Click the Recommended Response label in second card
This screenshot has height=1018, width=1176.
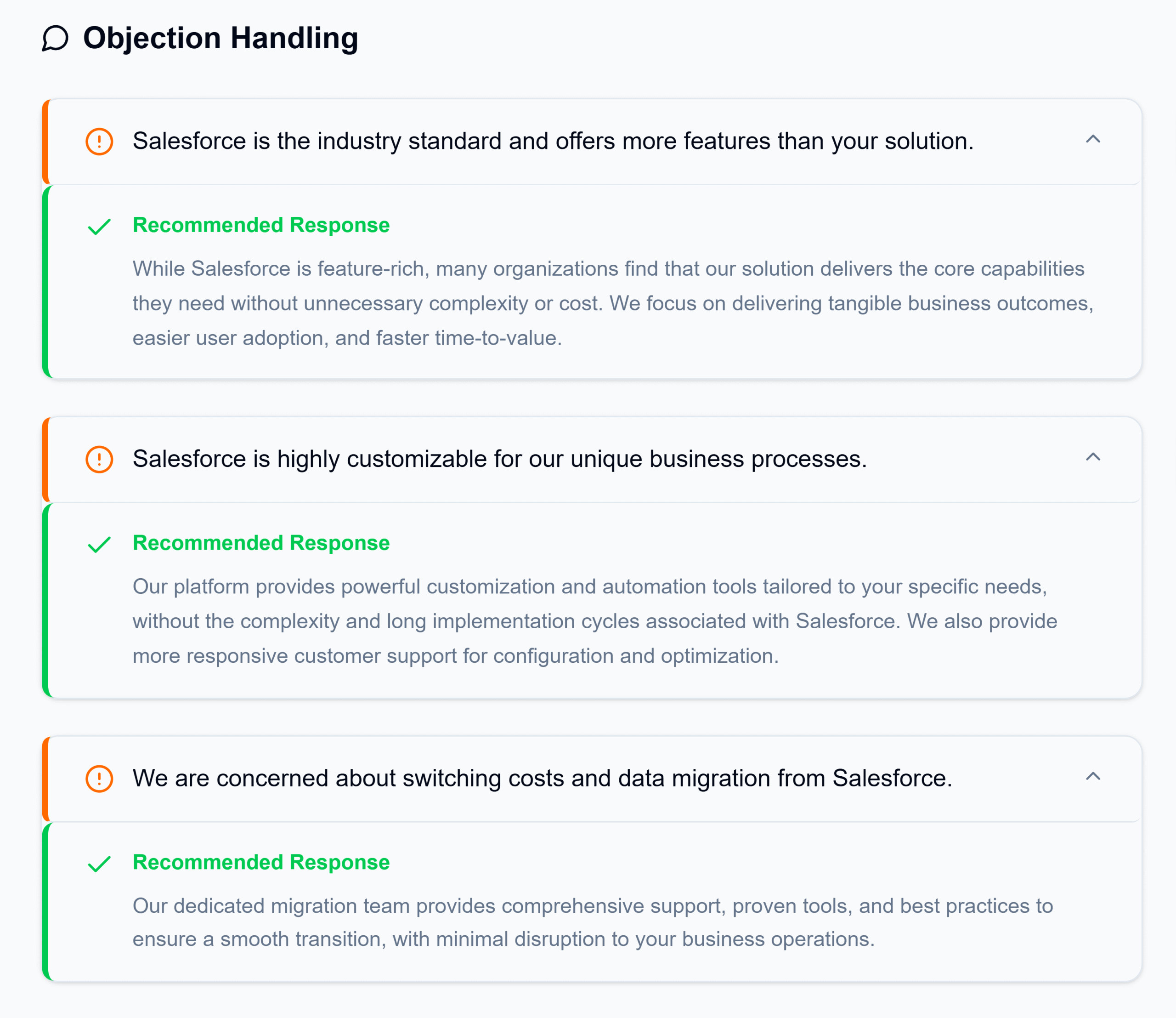click(261, 542)
